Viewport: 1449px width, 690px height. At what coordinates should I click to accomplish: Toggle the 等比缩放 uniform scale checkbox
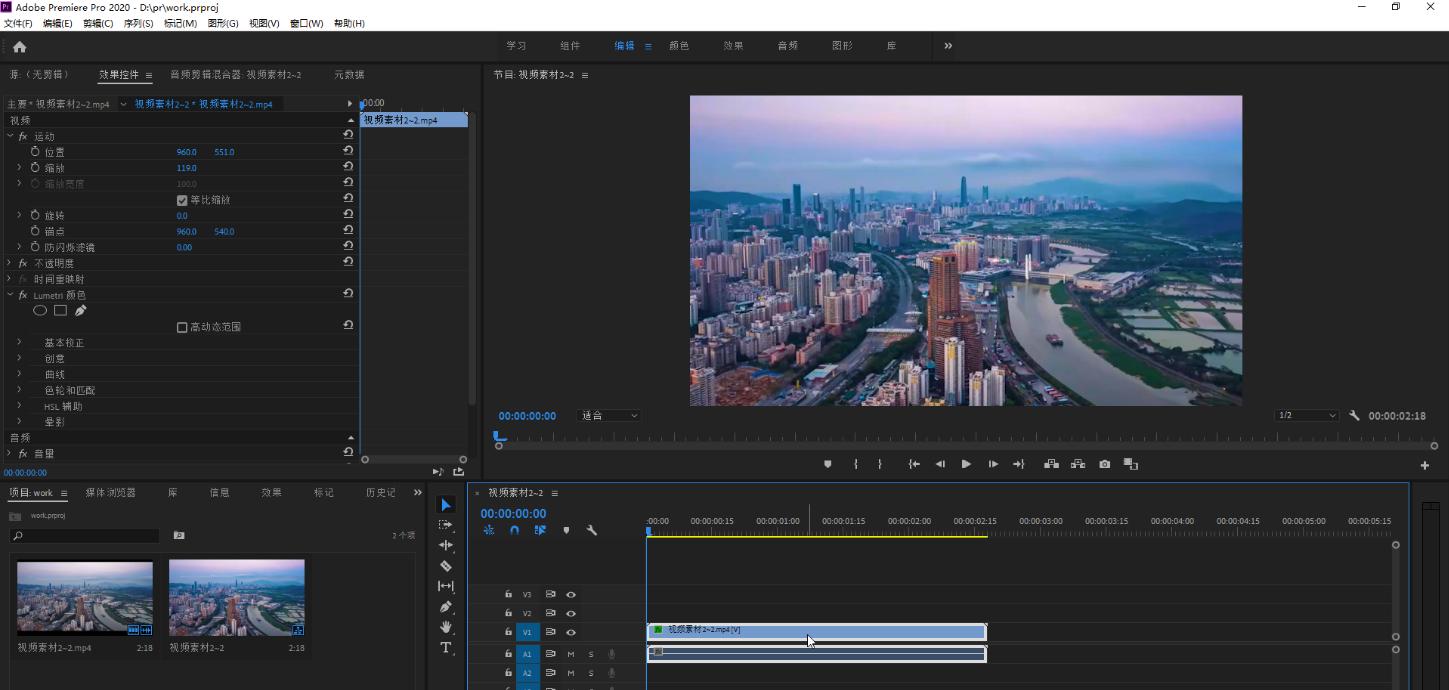coord(182,200)
